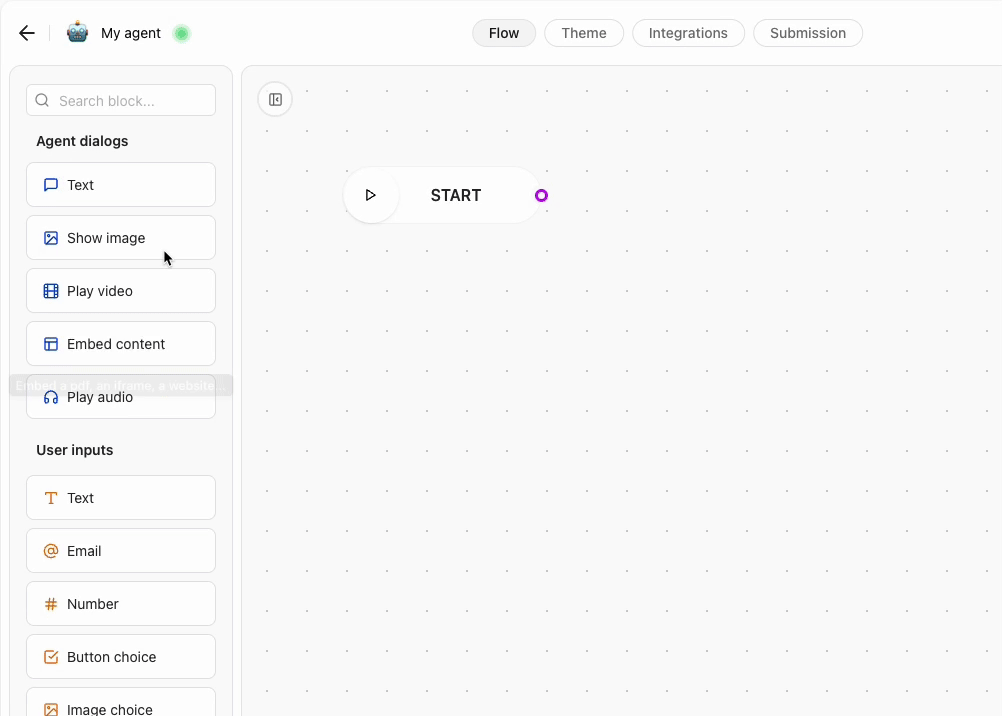Switch to the Theme tab

point(584,33)
